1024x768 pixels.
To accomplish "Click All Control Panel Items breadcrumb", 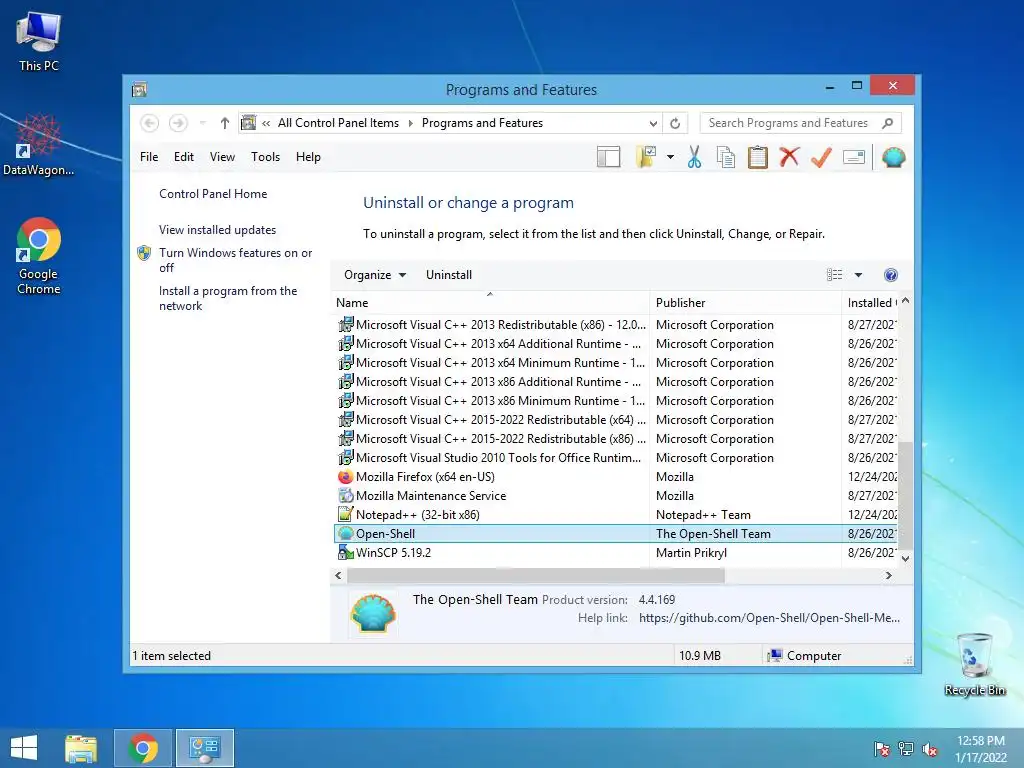I will point(338,123).
